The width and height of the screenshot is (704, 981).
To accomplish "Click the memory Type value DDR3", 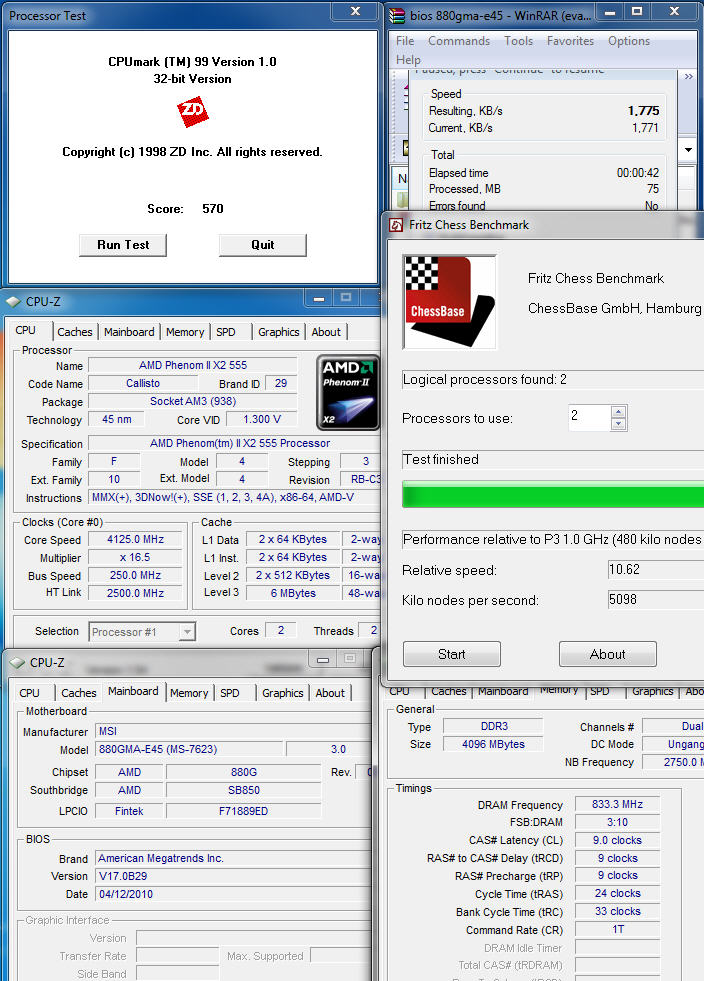I will (493, 726).
